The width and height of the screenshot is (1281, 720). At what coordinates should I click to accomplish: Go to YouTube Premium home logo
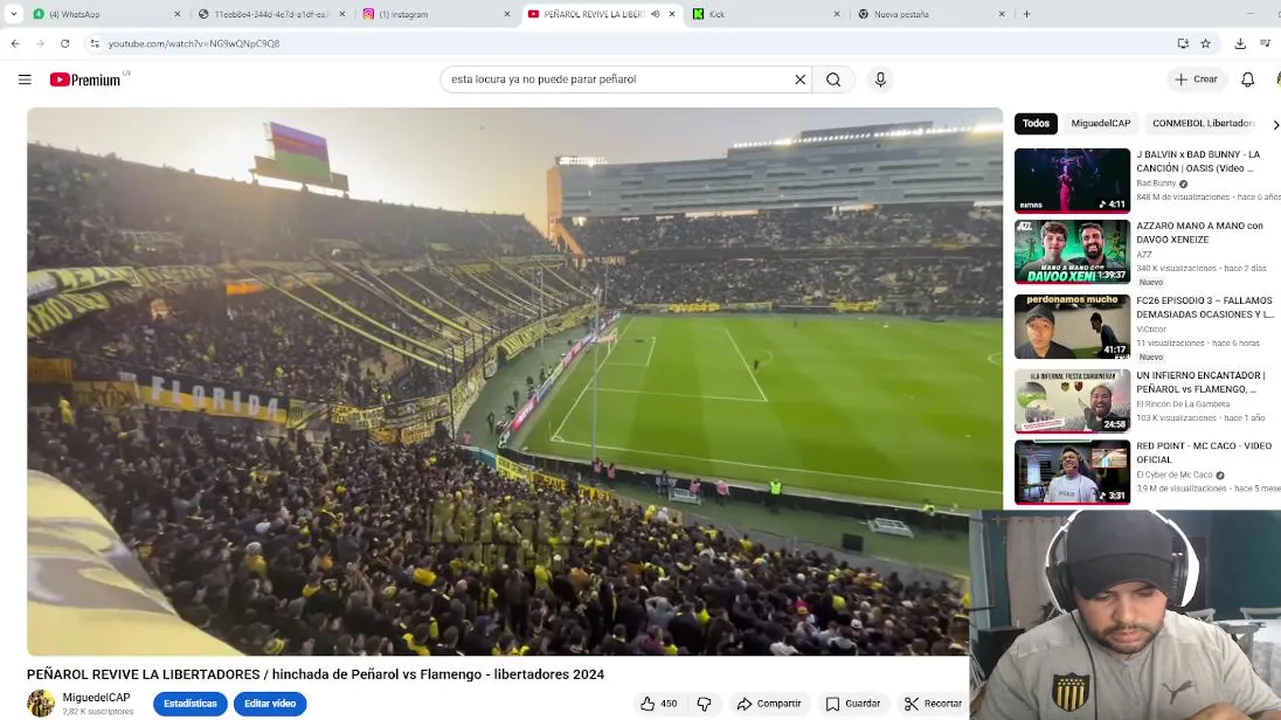click(x=87, y=80)
